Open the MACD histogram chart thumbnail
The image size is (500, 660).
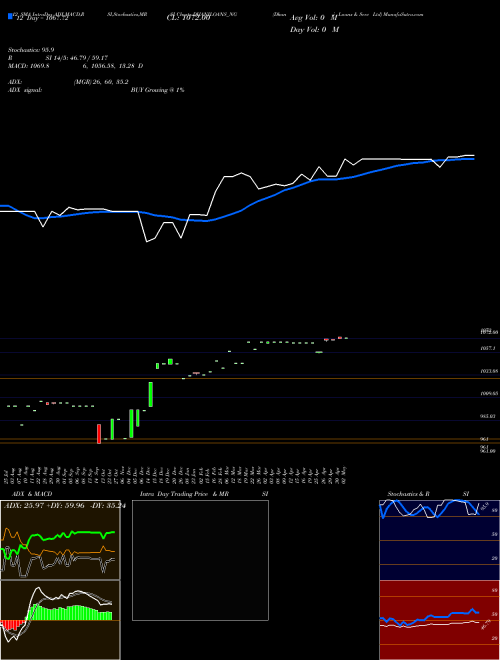[60, 620]
